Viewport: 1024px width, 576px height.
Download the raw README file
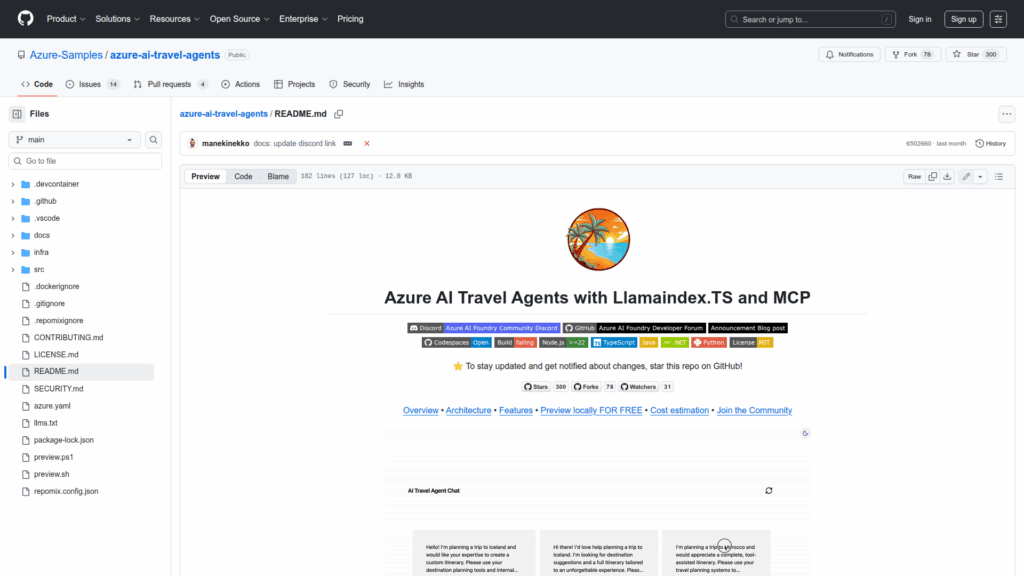point(947,177)
